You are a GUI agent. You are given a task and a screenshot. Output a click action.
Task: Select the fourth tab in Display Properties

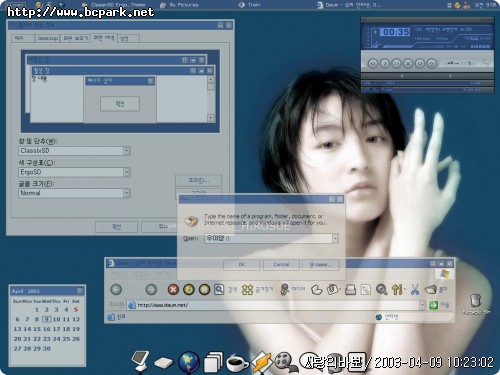[x=104, y=38]
